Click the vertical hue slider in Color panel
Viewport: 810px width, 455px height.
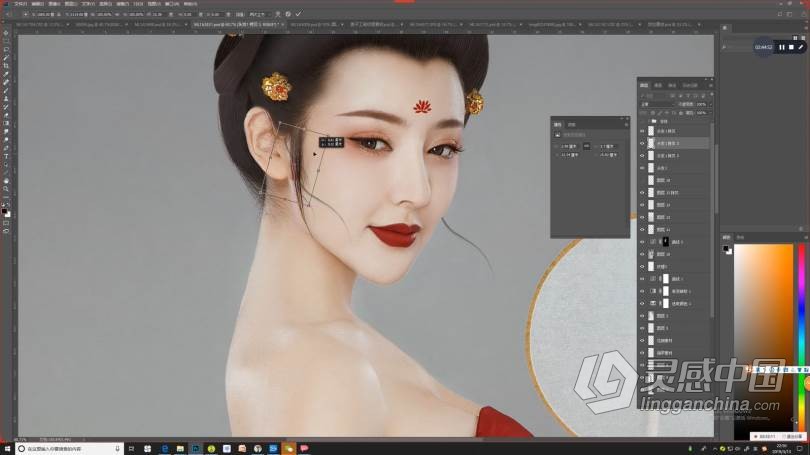click(x=802, y=341)
